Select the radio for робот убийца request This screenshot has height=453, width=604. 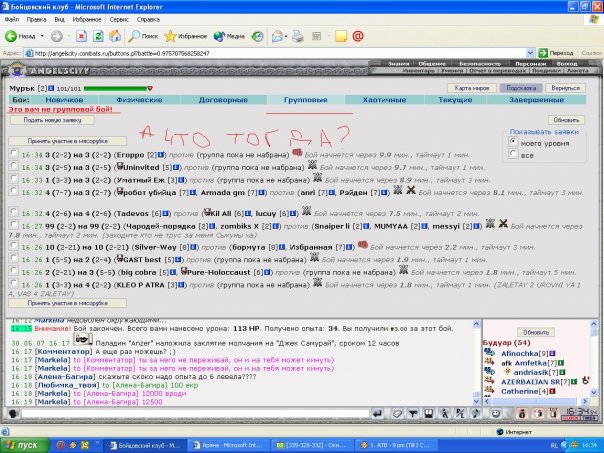pyautogui.click(x=14, y=191)
